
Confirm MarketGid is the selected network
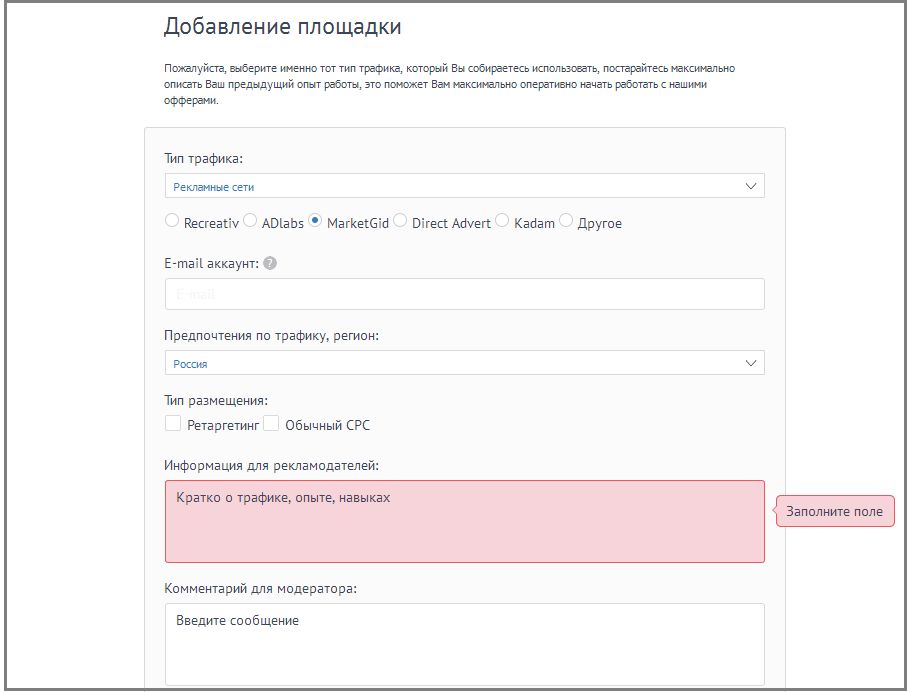coord(313,221)
